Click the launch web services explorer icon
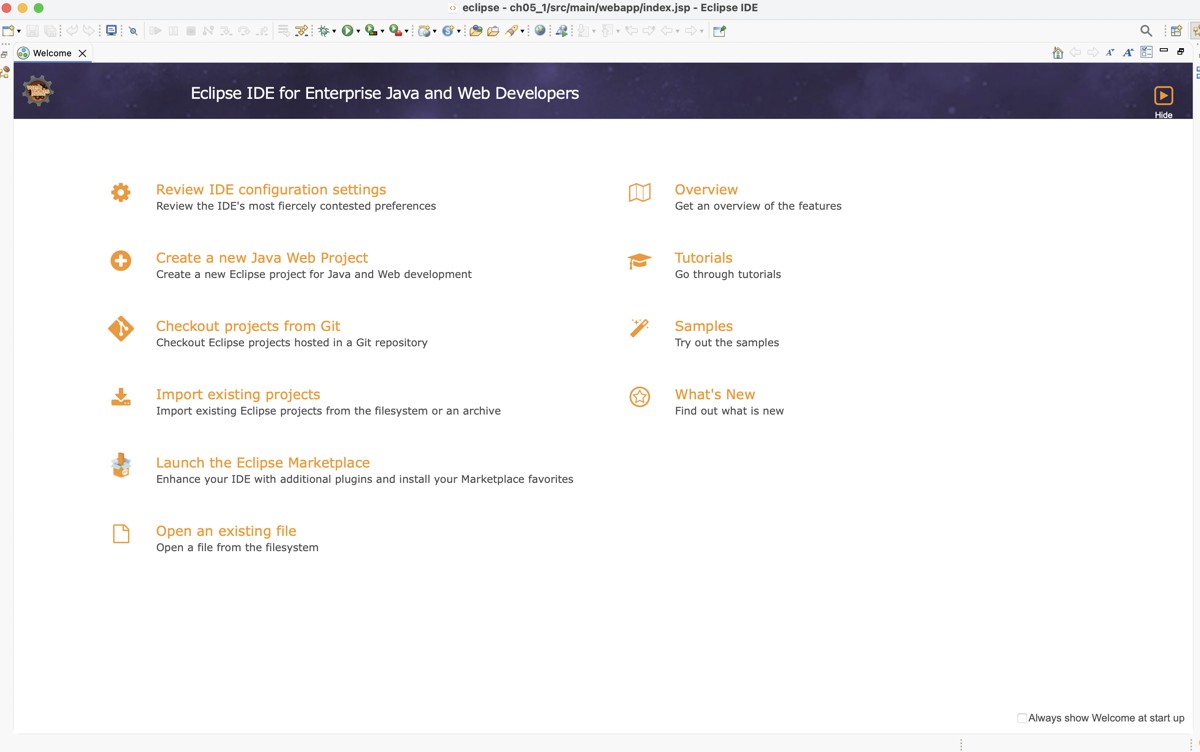 (x=562, y=31)
